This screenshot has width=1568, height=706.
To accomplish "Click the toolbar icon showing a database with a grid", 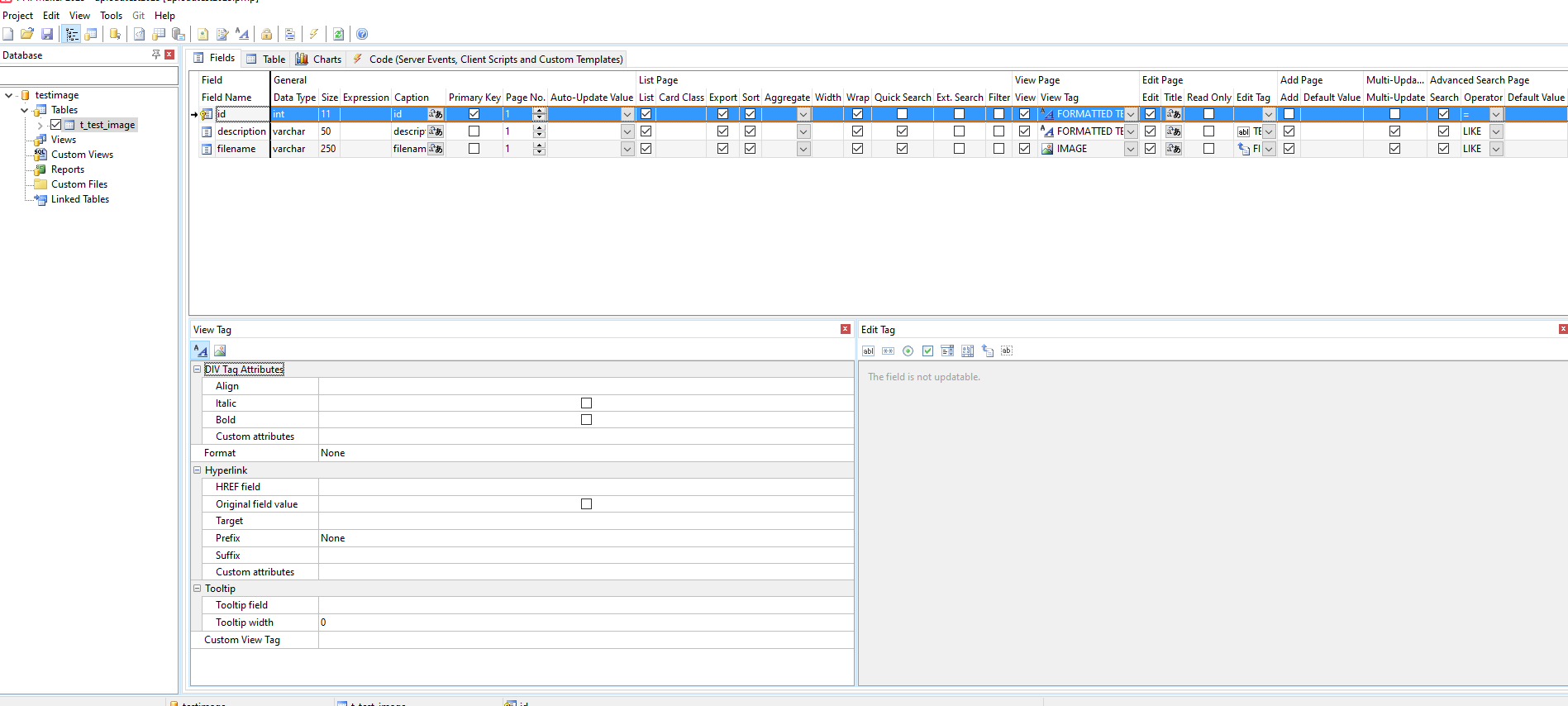I will (x=159, y=34).
